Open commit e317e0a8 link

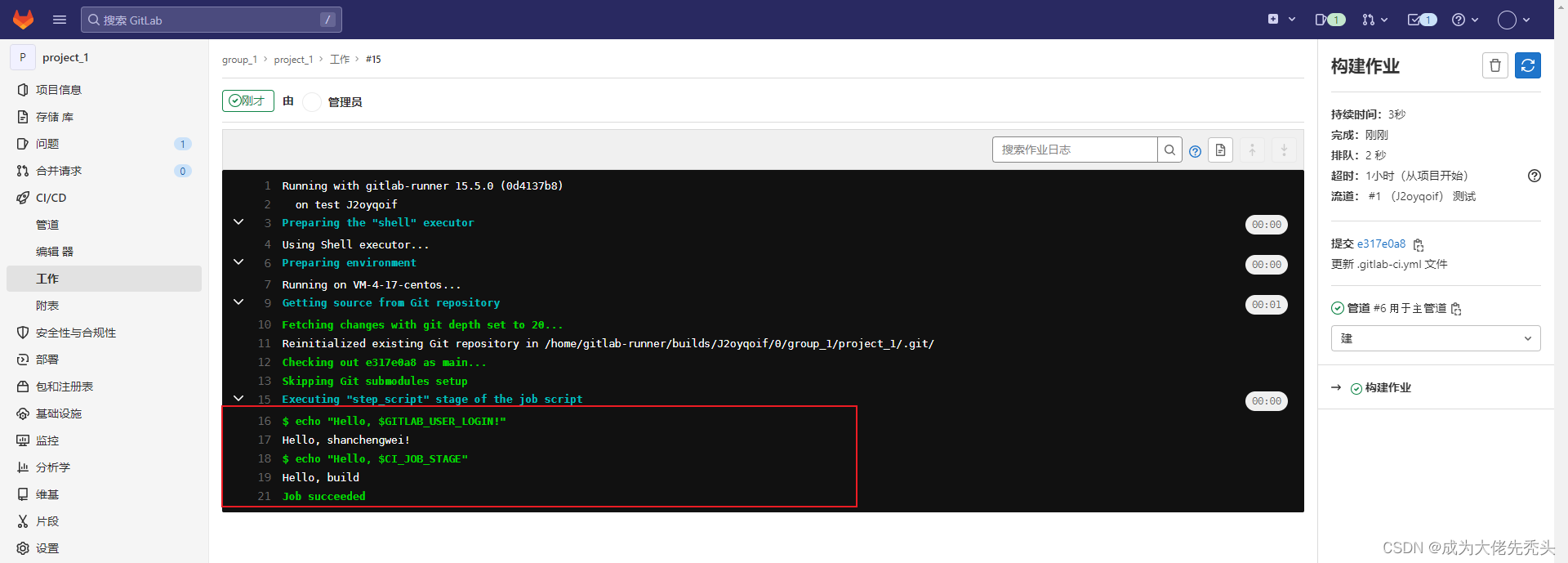(x=1382, y=244)
